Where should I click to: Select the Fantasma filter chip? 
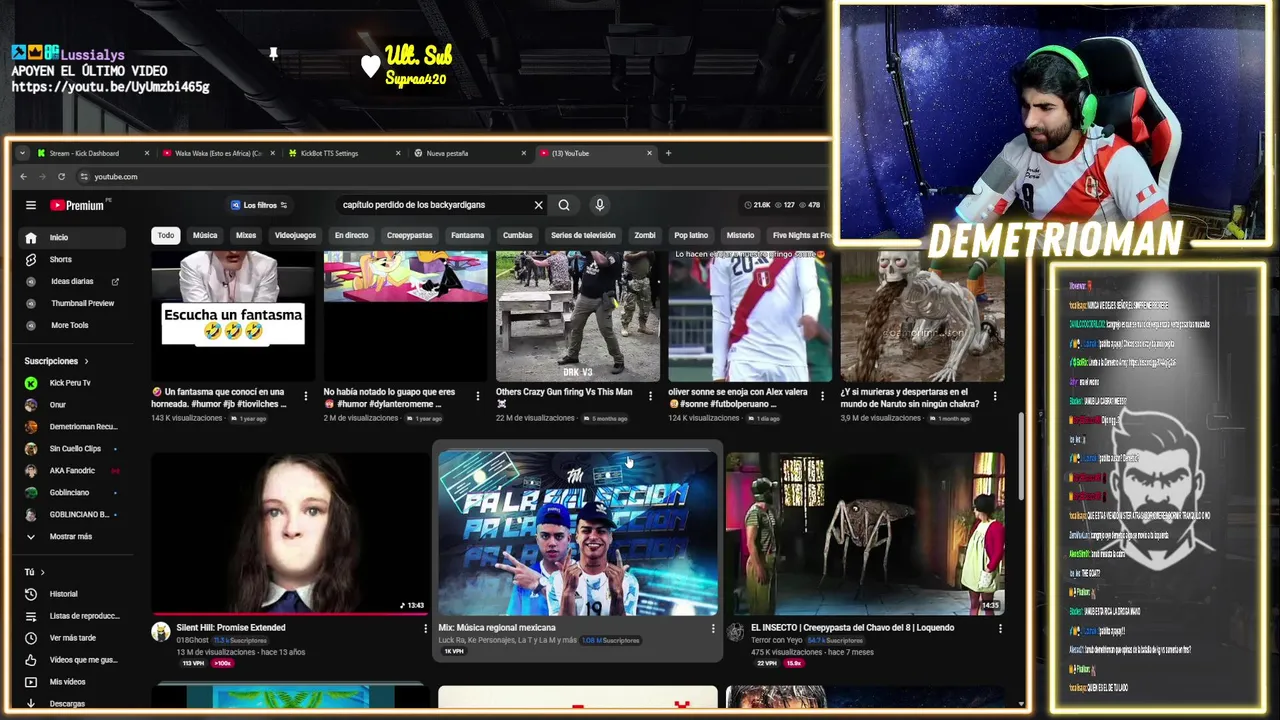click(x=467, y=235)
